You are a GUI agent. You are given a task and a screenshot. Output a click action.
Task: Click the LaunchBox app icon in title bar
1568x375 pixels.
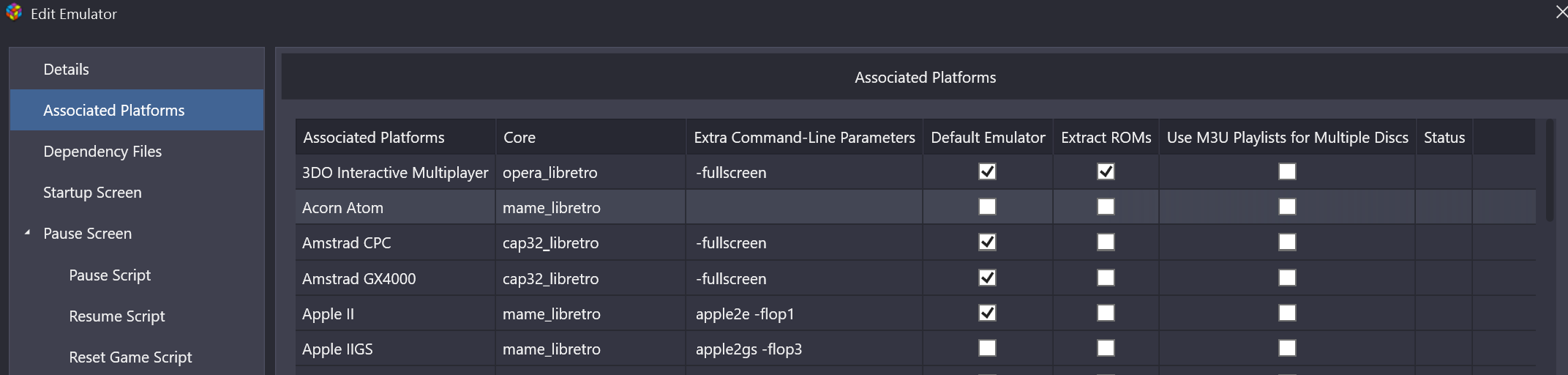click(14, 13)
